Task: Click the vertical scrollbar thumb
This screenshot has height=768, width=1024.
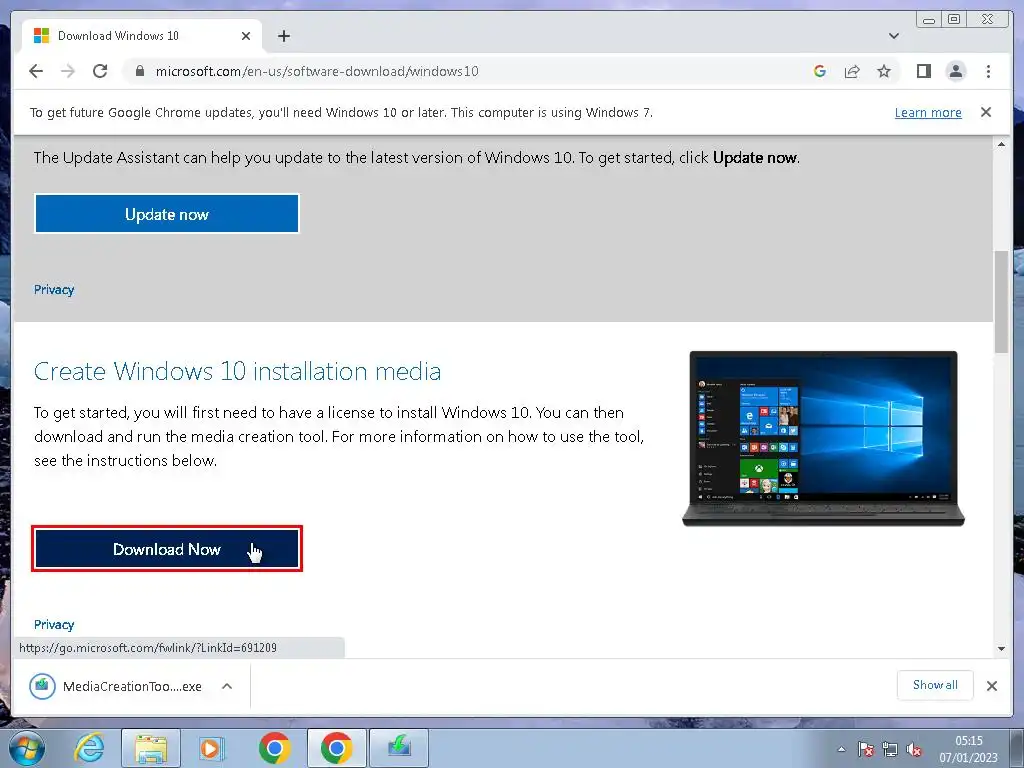Action: point(1001,302)
